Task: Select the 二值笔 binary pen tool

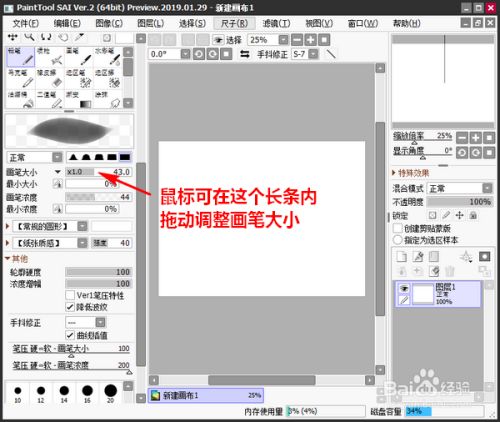Action: (49, 99)
